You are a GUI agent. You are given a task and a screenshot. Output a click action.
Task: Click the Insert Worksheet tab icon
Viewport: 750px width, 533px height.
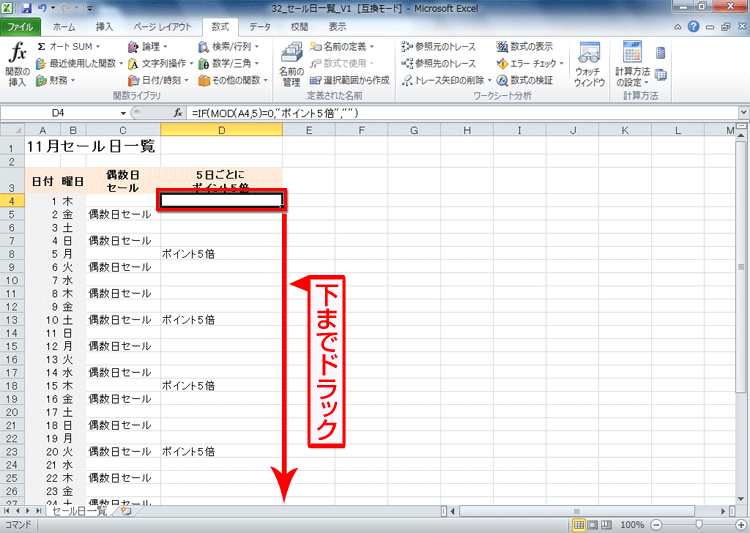tap(126, 511)
